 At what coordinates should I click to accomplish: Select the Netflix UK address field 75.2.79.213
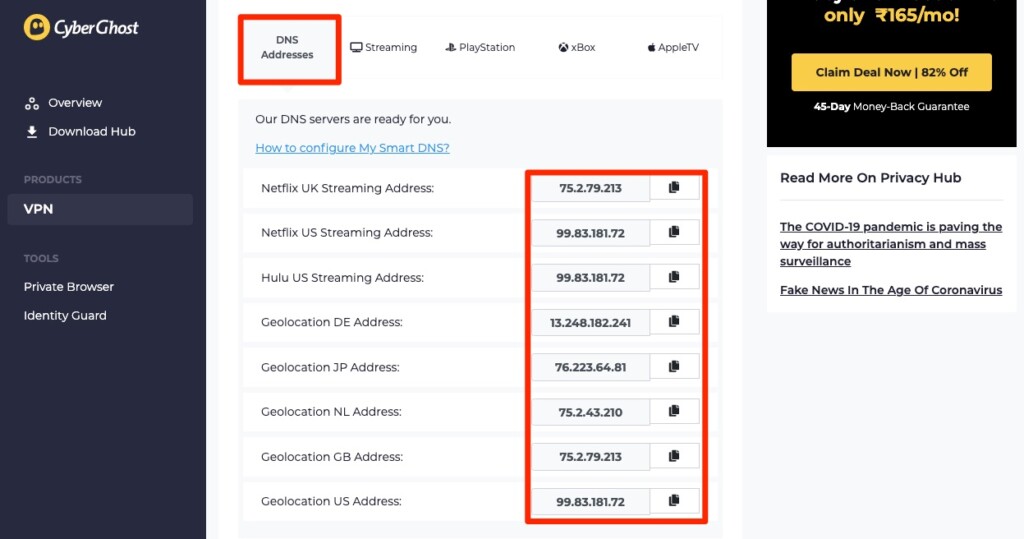pyautogui.click(x=590, y=188)
